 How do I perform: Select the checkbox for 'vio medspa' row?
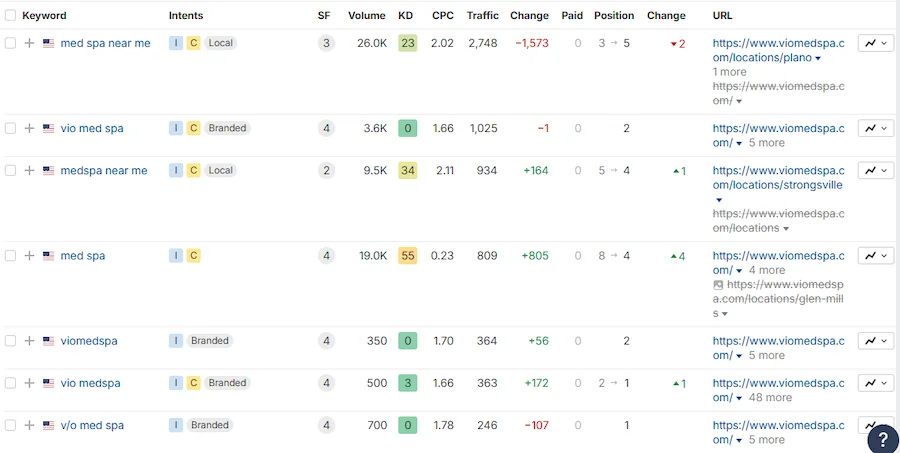tap(10, 383)
